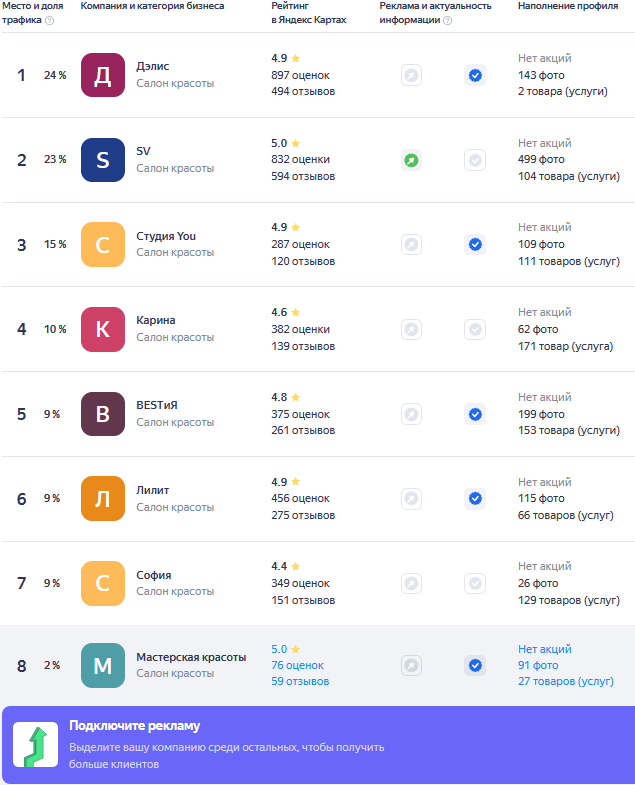The width and height of the screenshot is (635, 785).
Task: Open the 76 оценок rating link
Action: click(297, 665)
